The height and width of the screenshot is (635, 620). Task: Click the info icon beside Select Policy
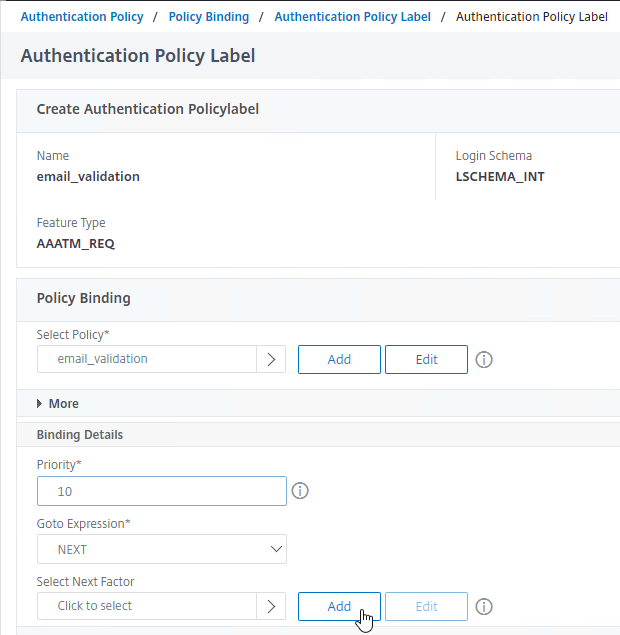(484, 360)
